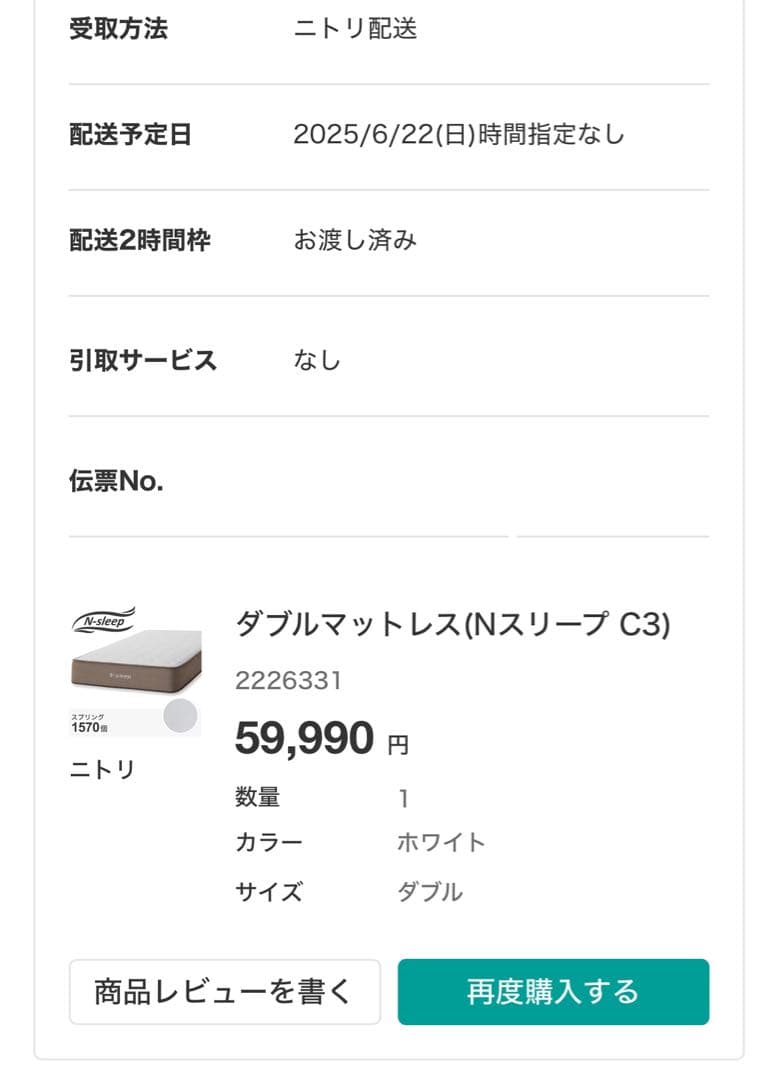This screenshot has height=1080, width=779.
Task: Click the ホワイト color value
Action: [x=441, y=842]
